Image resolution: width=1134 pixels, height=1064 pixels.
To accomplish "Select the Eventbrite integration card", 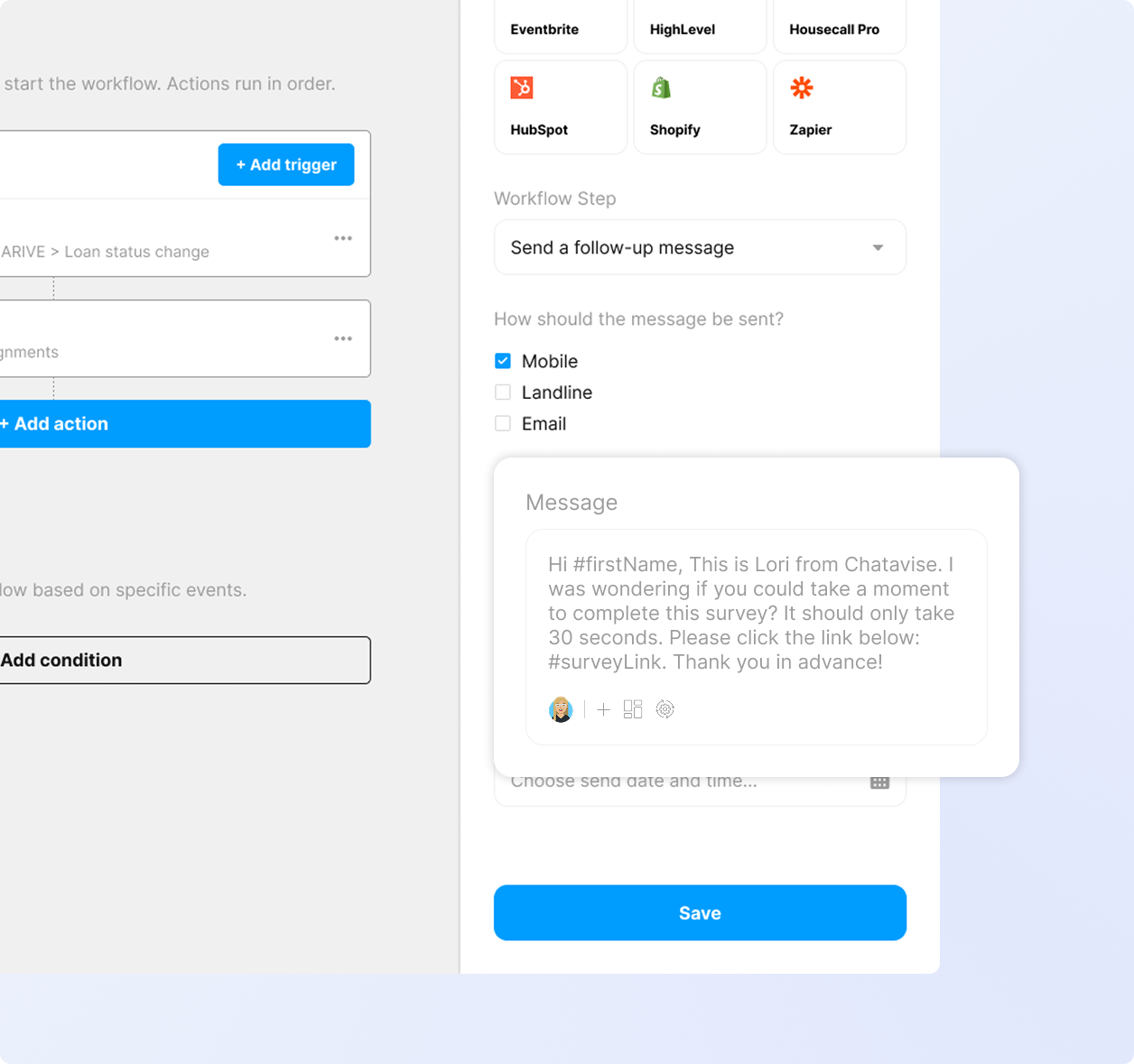I will pyautogui.click(x=561, y=26).
